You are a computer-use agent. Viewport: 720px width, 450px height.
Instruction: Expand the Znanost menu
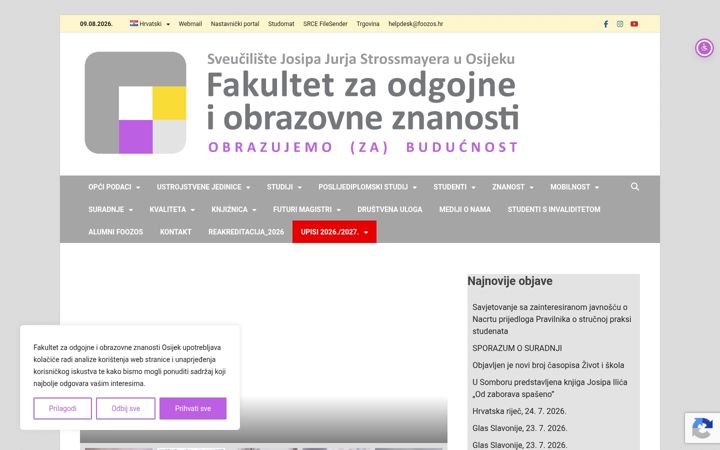click(x=513, y=187)
